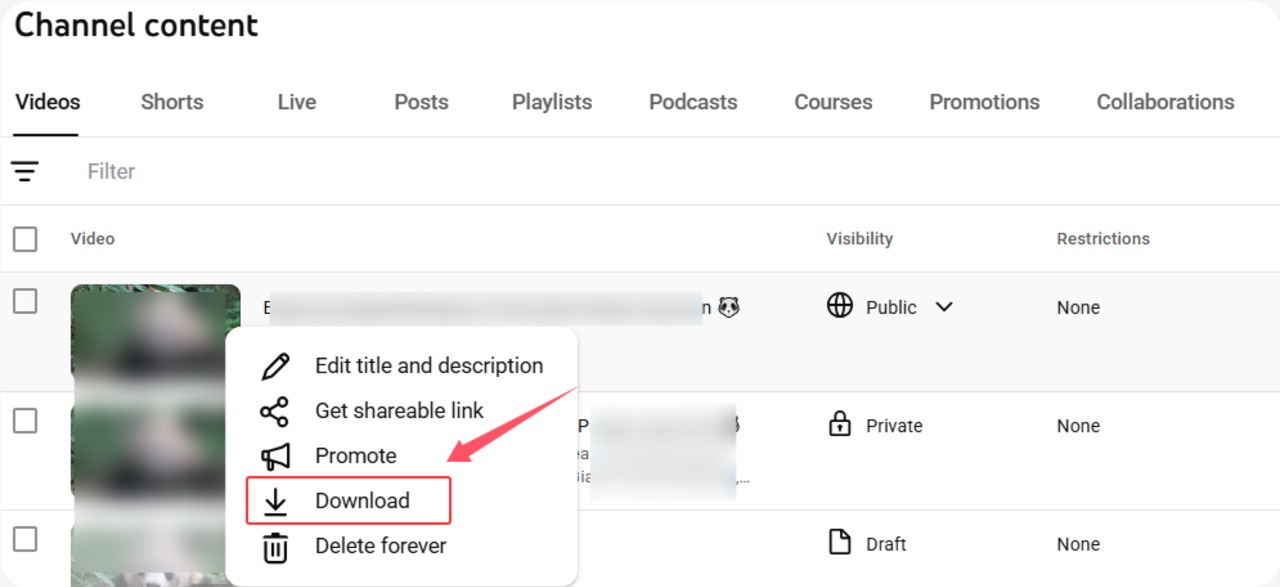Click the pencil edit icon in menu

[x=275, y=366]
